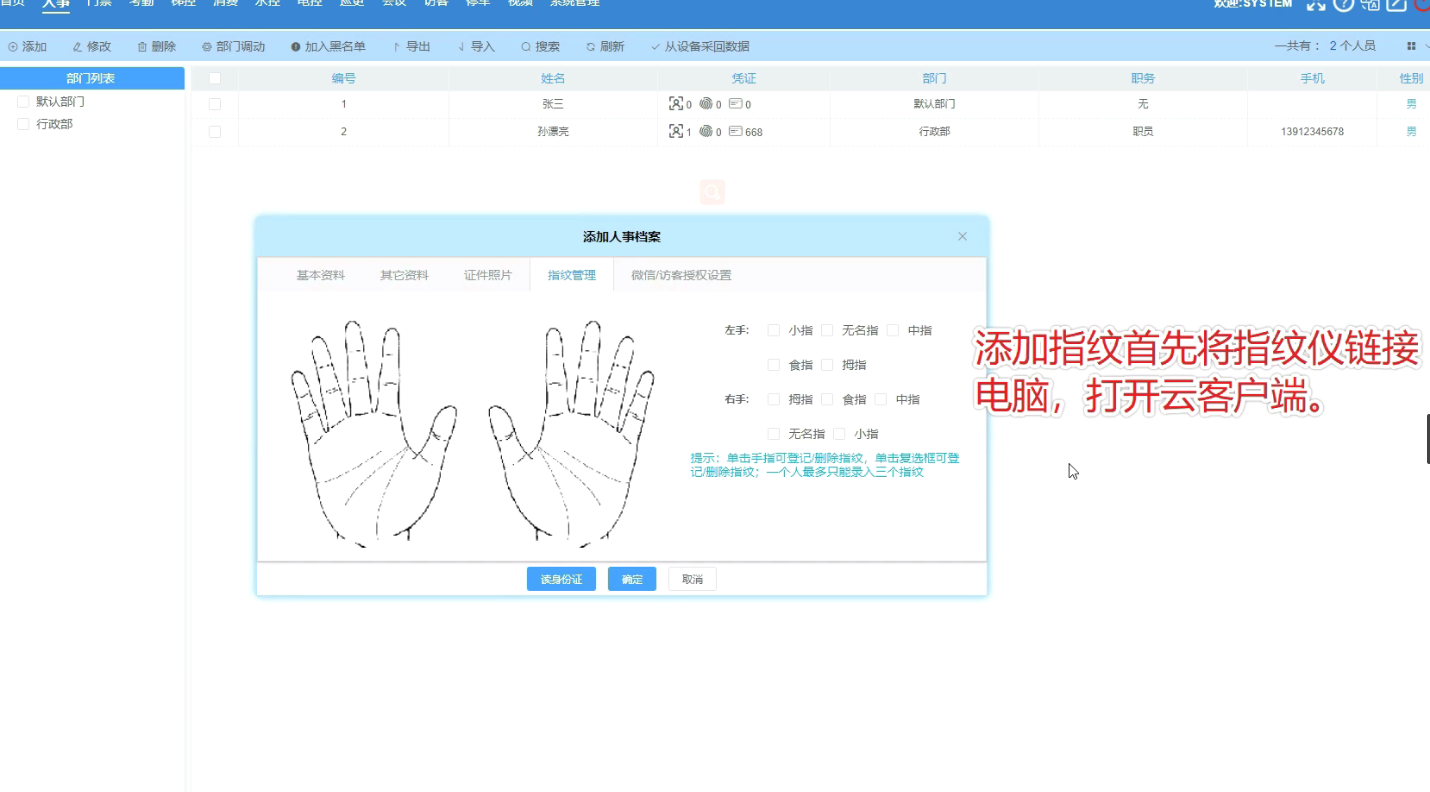Viewport: 1430px width, 792px height.
Task: Click the fullscreen icon in the top header
Action: tap(1316, 5)
